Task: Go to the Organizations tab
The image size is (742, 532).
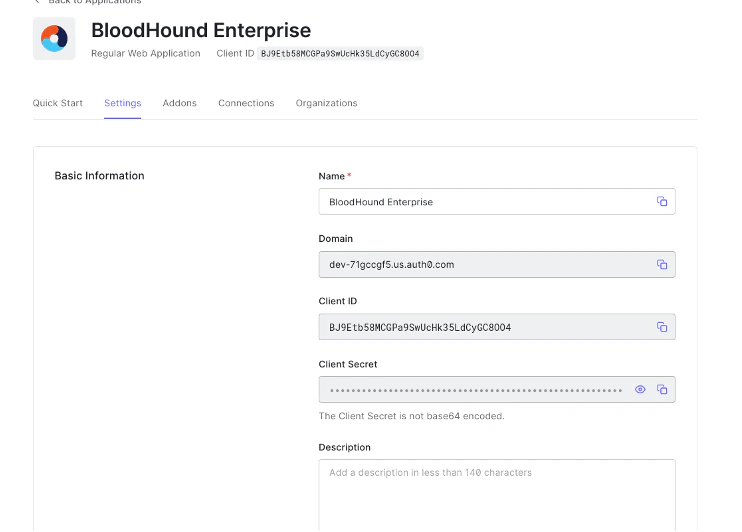Action: pos(326,103)
